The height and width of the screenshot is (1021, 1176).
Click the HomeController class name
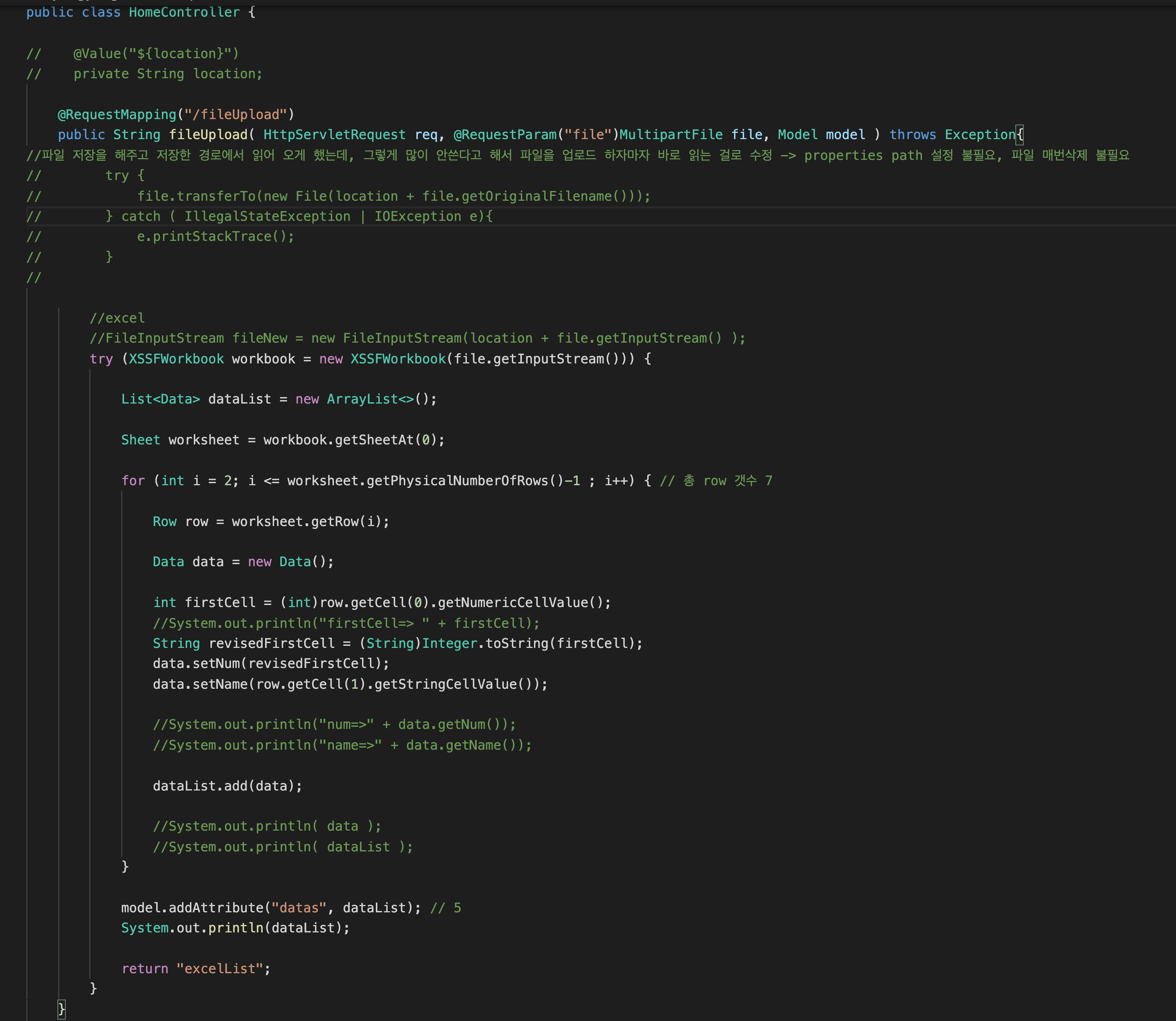[x=184, y=12]
